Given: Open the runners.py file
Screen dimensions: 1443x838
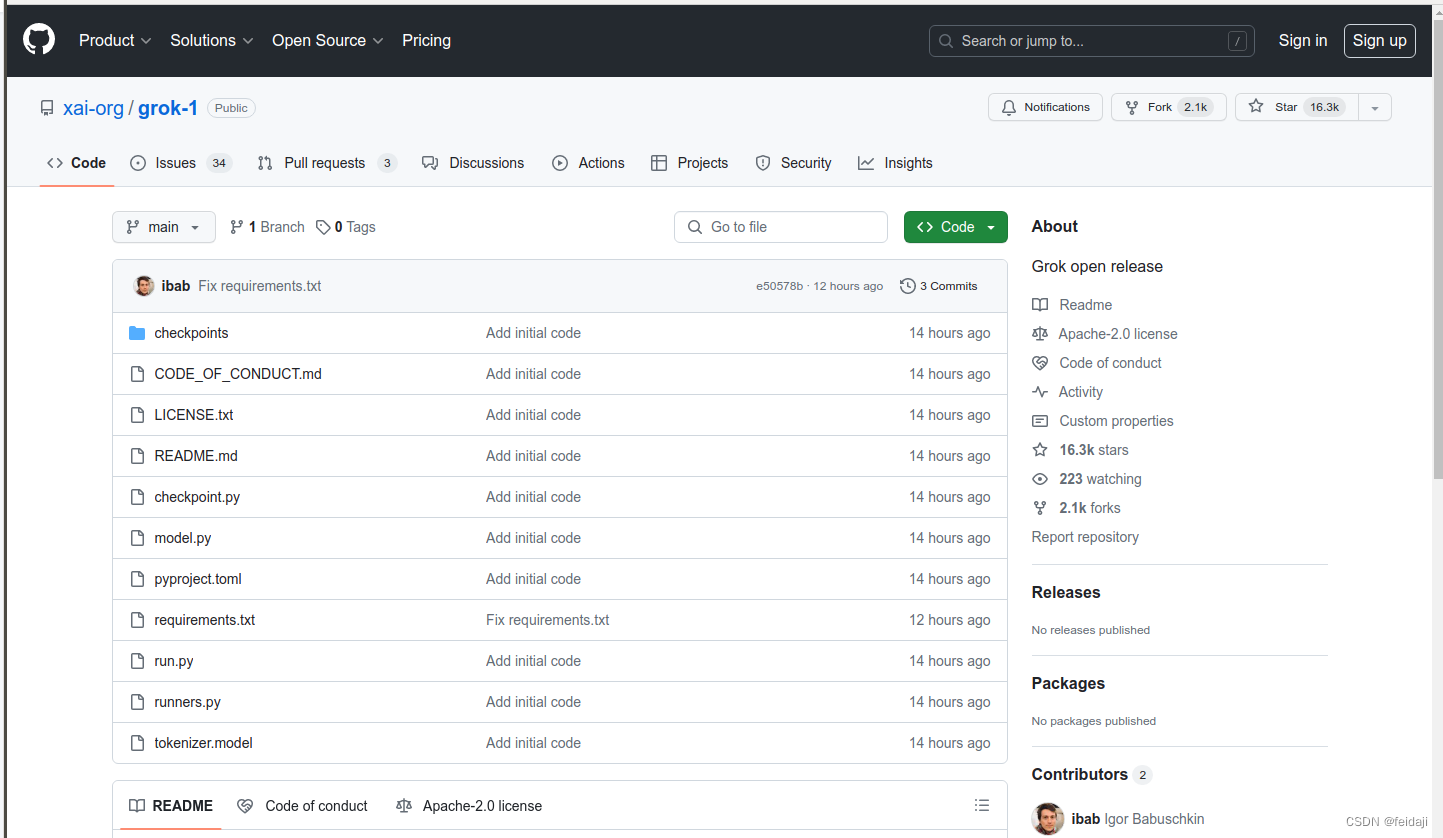Looking at the screenshot, I should pyautogui.click(x=187, y=702).
